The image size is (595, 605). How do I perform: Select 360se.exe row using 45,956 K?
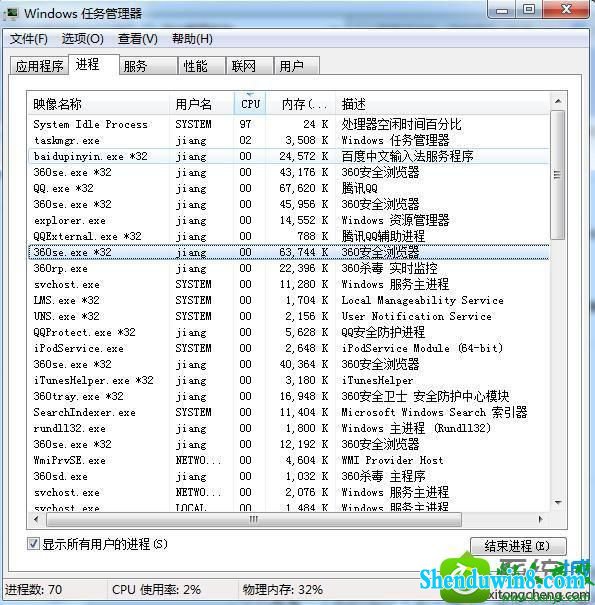pos(288,204)
